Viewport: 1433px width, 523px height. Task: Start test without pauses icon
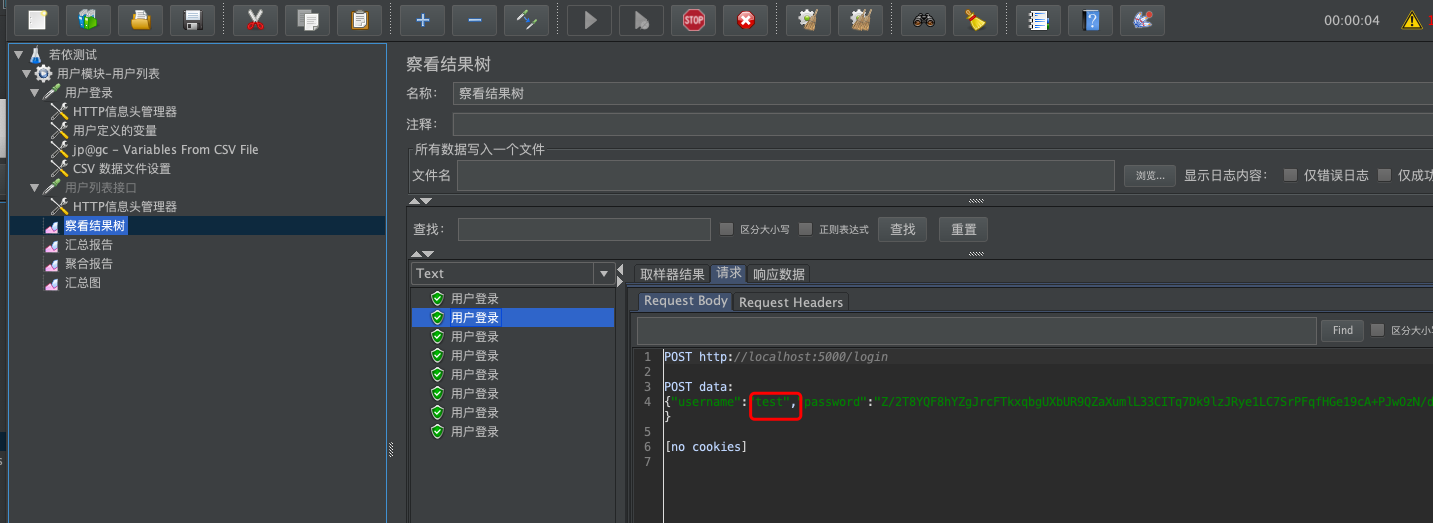[x=642, y=19]
